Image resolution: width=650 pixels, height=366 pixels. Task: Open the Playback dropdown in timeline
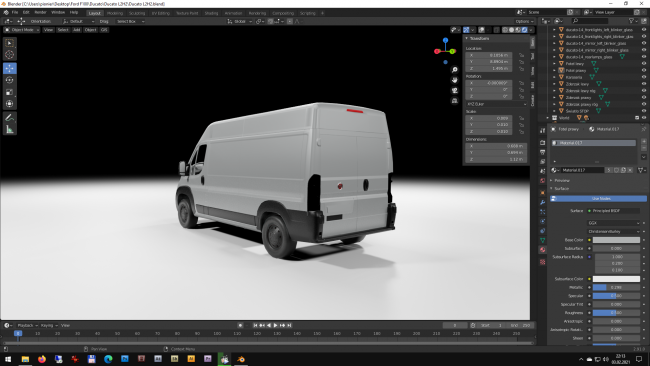click(27, 325)
